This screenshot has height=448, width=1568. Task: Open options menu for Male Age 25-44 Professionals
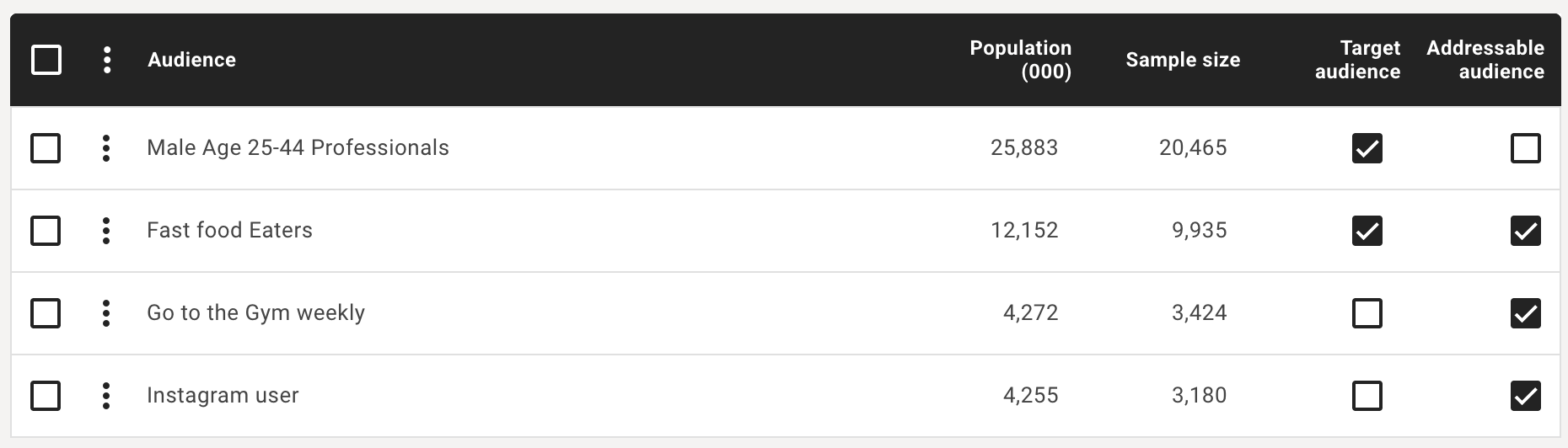click(x=106, y=148)
